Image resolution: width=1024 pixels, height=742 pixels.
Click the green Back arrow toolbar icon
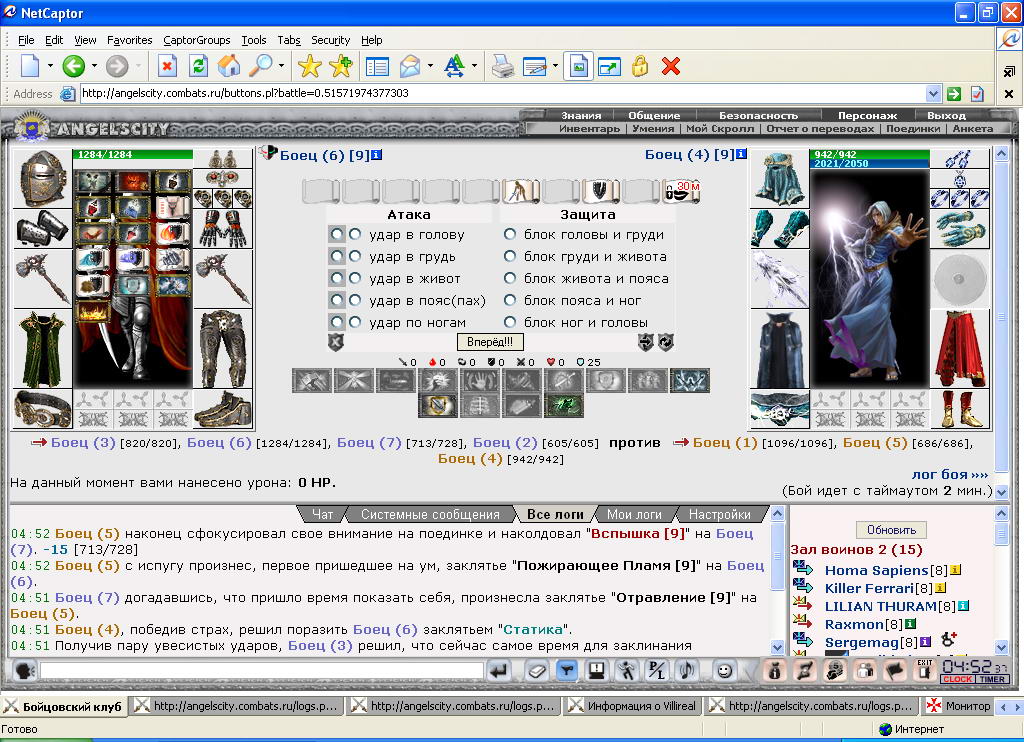point(73,66)
